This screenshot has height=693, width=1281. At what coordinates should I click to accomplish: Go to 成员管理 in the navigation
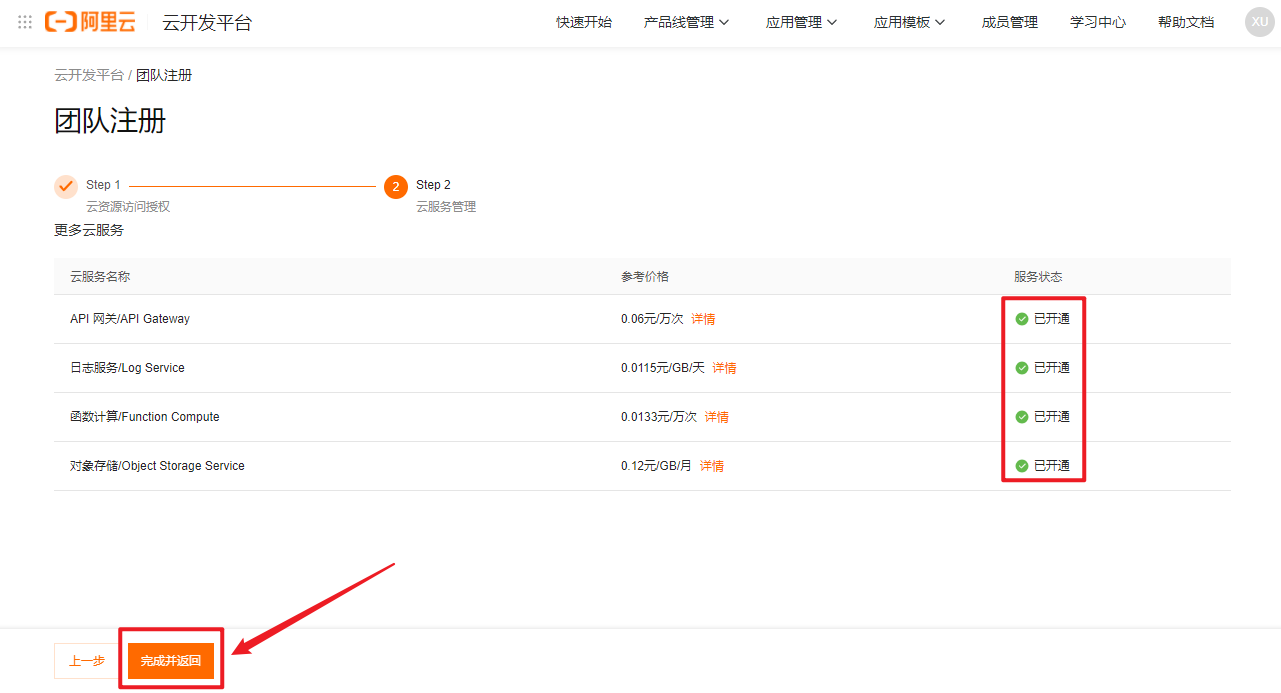(1010, 22)
